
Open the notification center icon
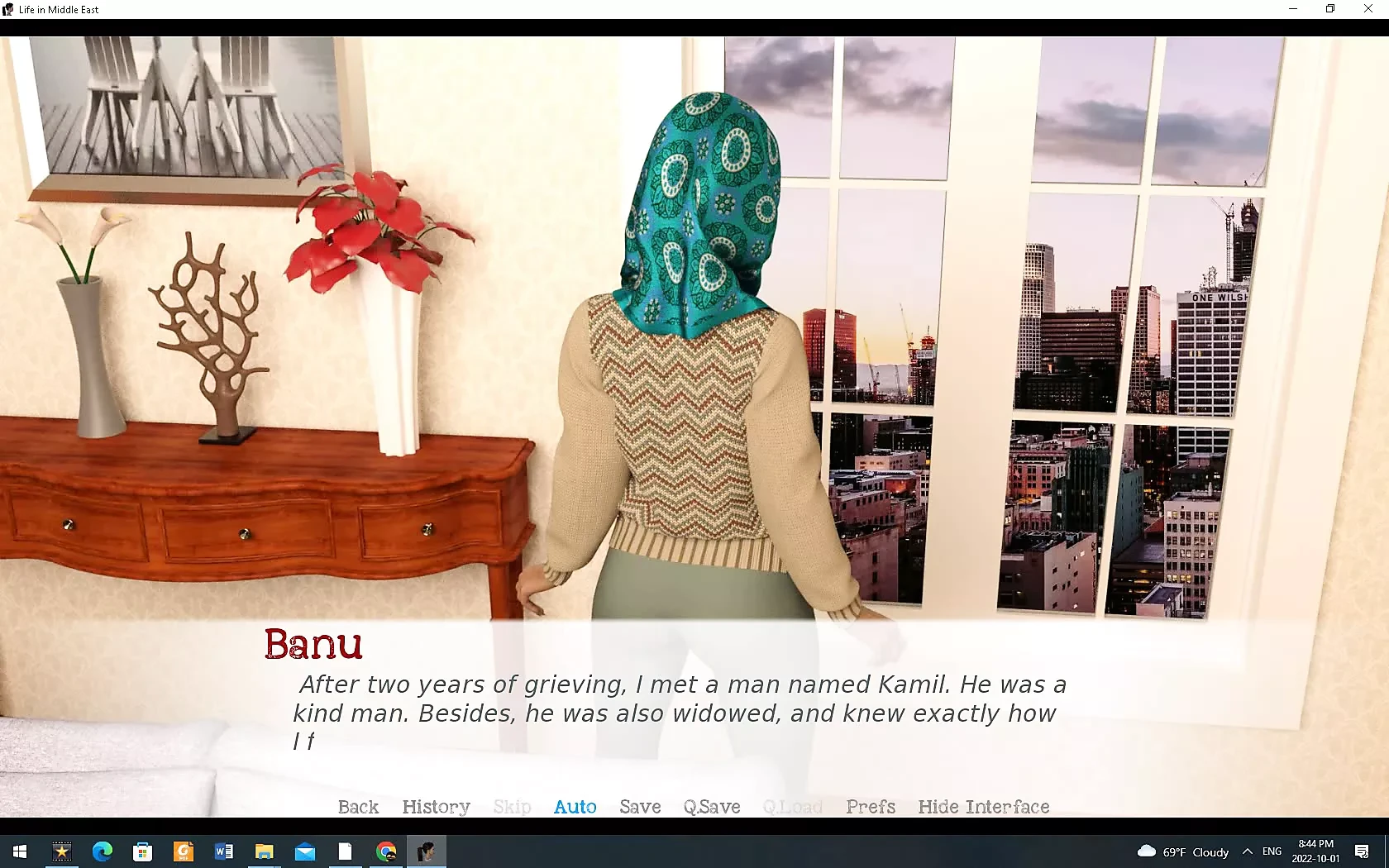(1362, 851)
